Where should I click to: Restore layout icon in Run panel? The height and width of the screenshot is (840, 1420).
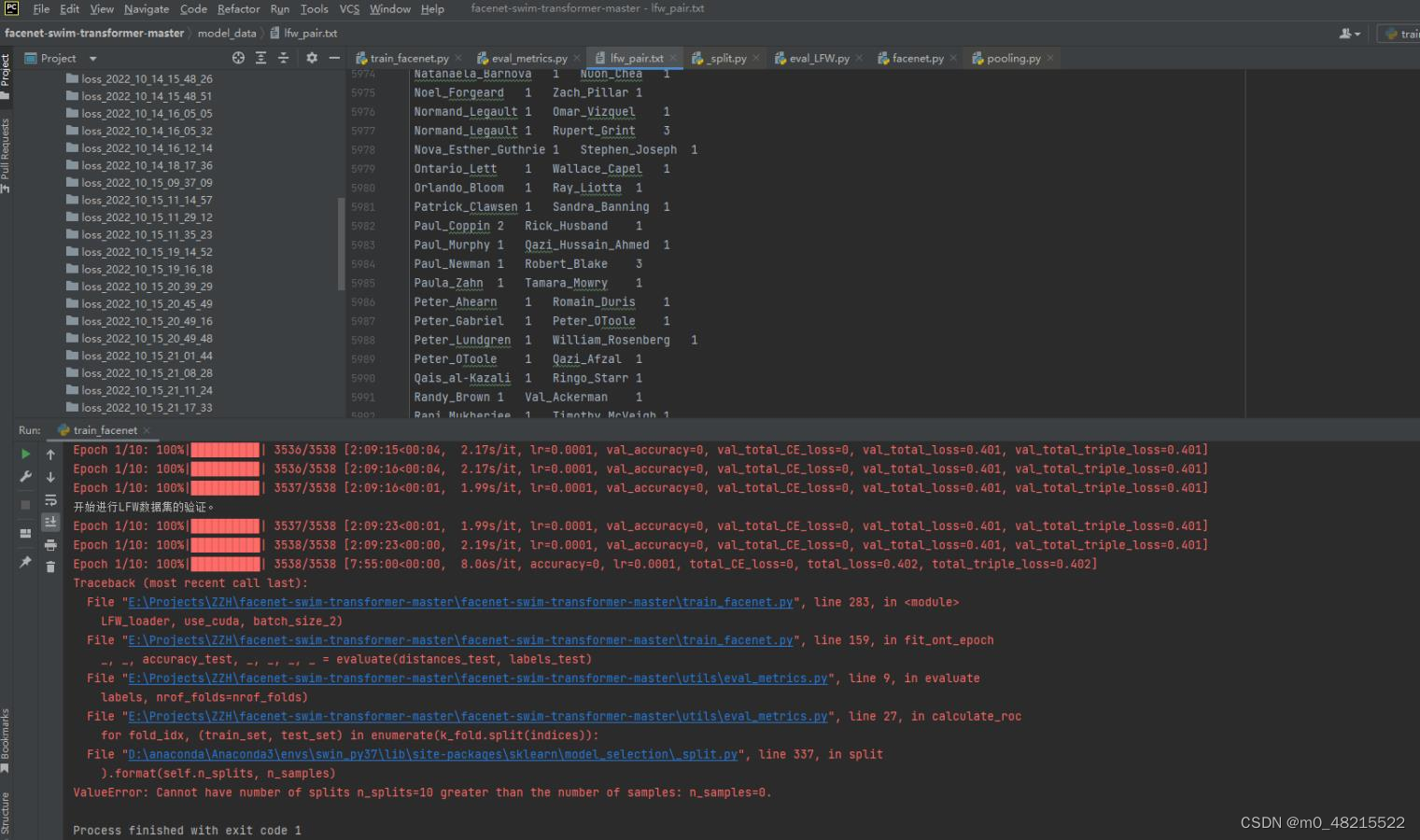[25, 534]
